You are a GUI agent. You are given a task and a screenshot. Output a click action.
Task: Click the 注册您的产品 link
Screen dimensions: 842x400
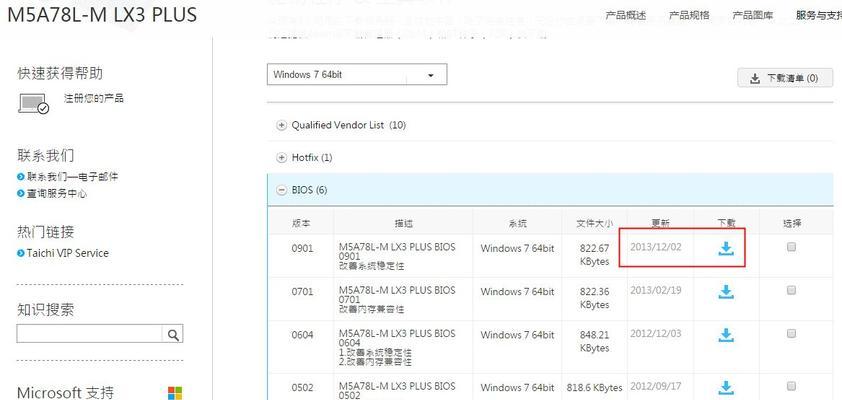tap(94, 98)
